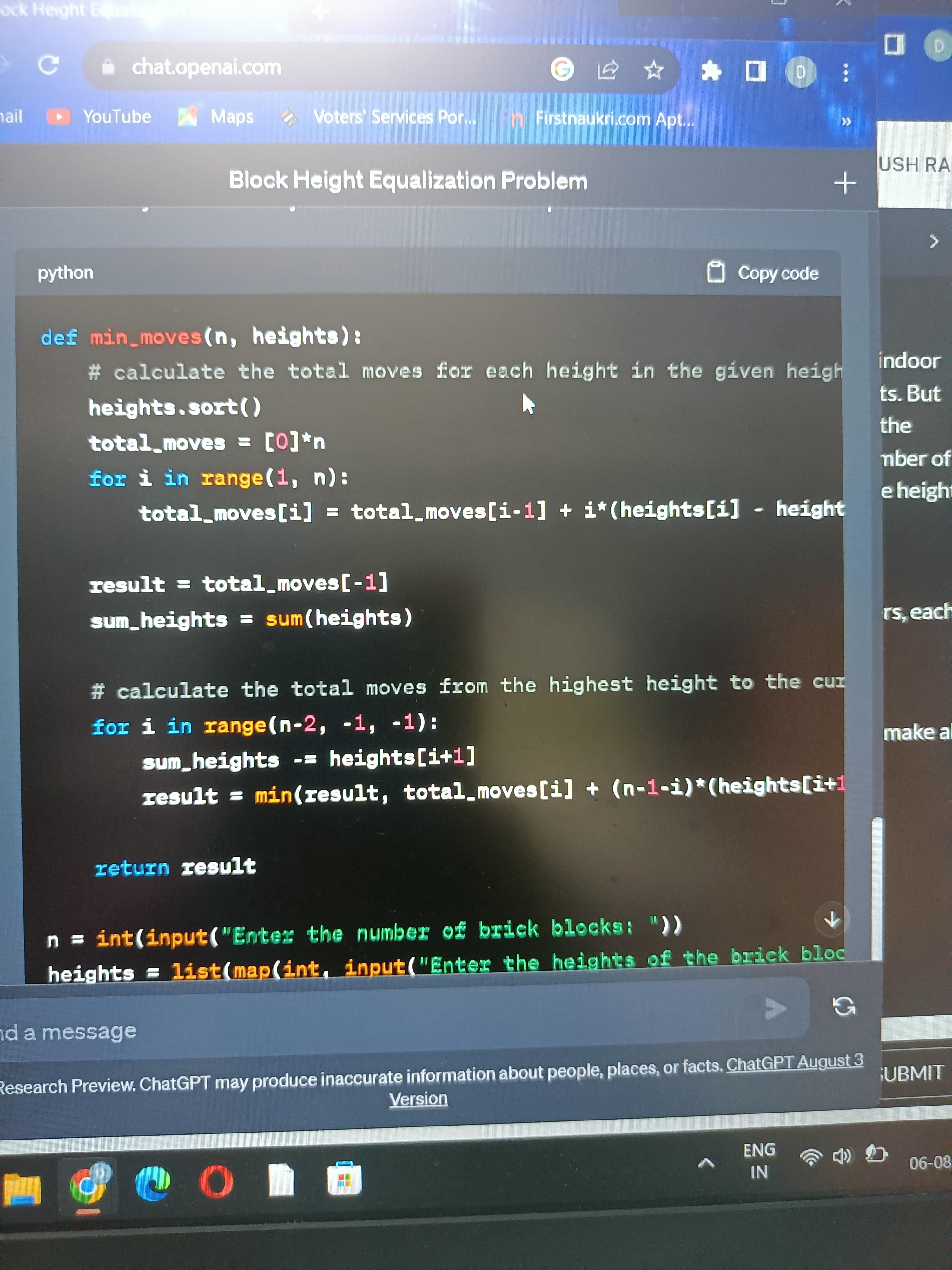The height and width of the screenshot is (1270, 952).
Task: Open Chrome three-dot menu
Action: click(845, 73)
